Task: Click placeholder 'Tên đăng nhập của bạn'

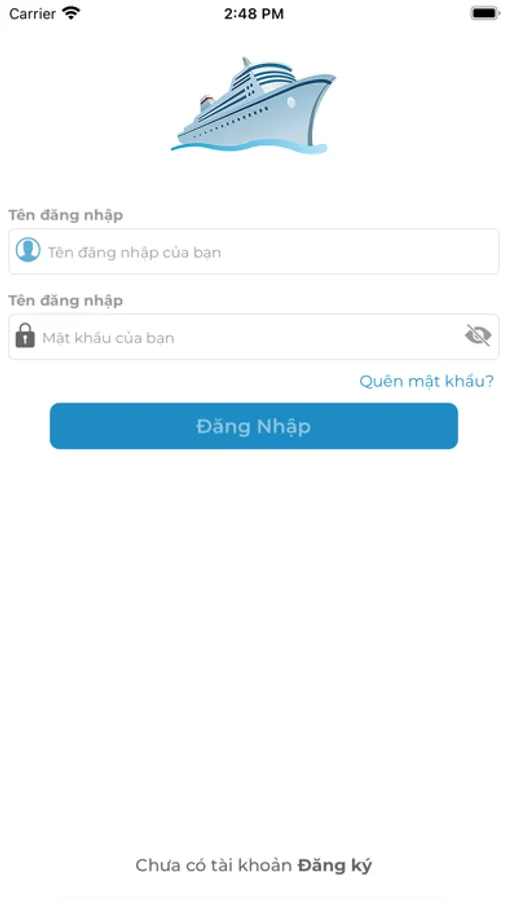Action: [134, 253]
